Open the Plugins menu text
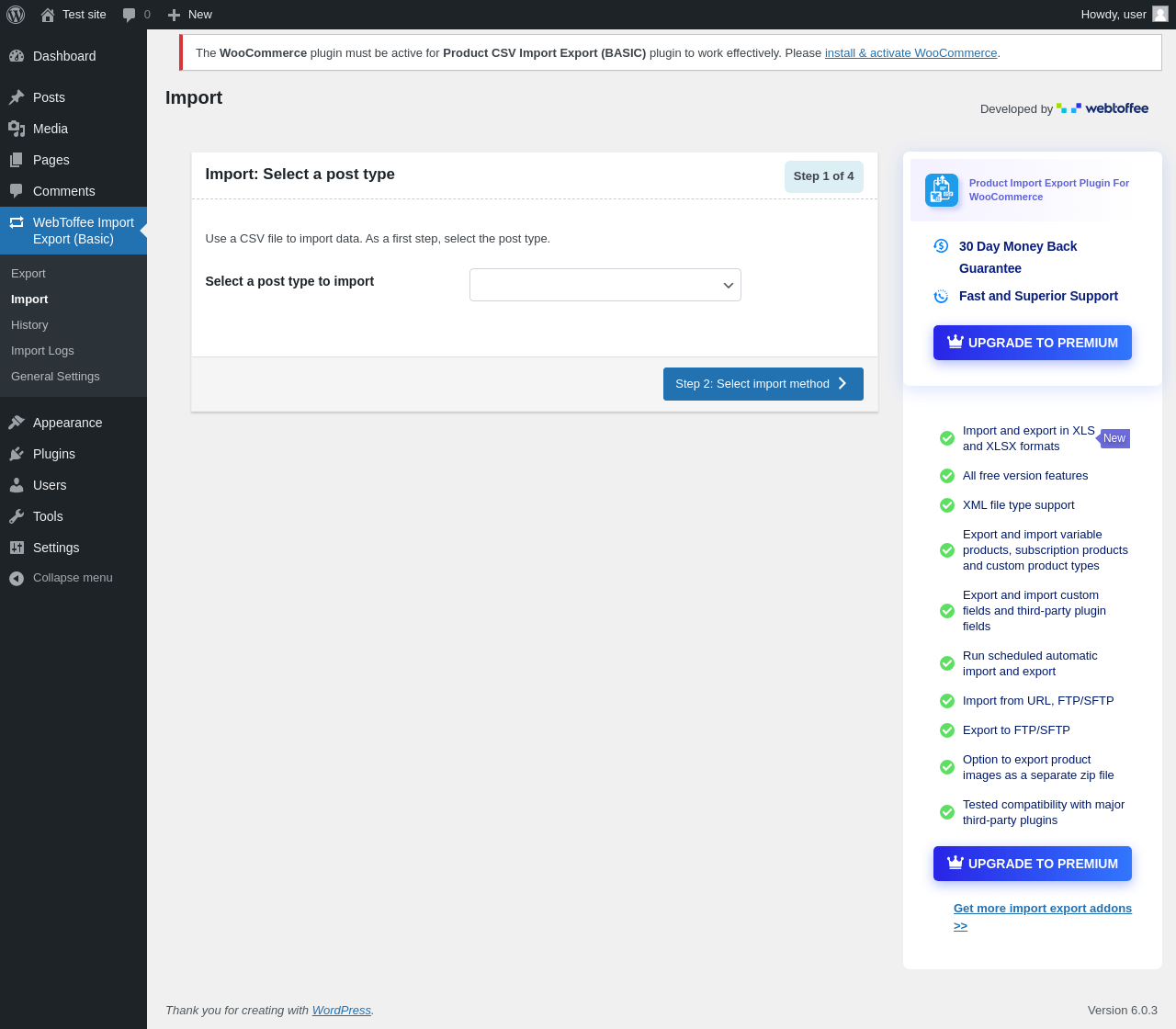Screen dimensions: 1176x1029 [x=54, y=454]
